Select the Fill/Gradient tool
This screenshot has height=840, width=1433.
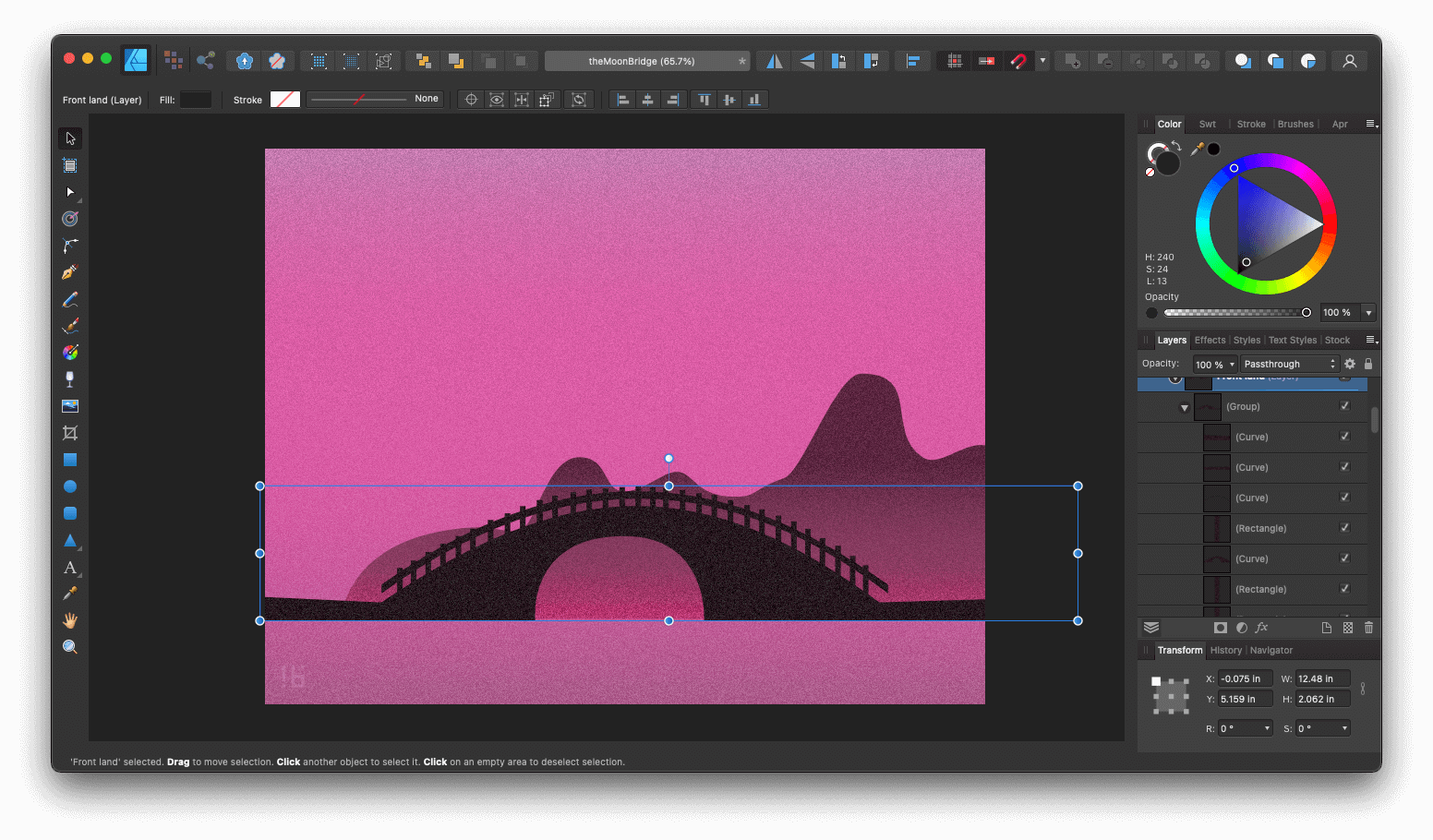70,351
